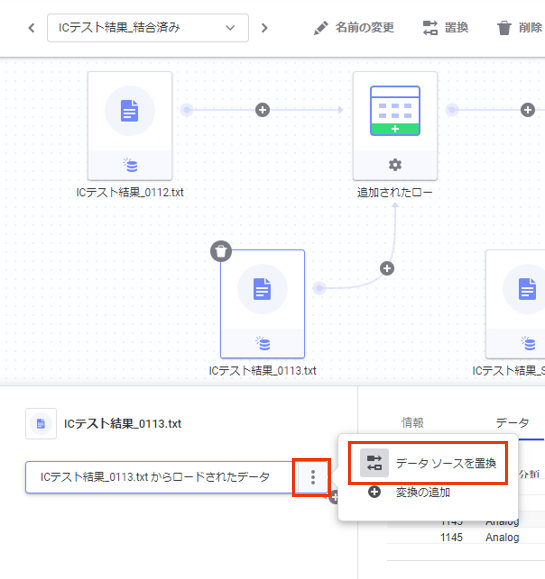Switch to the 情報 tab
The height and width of the screenshot is (579, 545).
[412, 422]
